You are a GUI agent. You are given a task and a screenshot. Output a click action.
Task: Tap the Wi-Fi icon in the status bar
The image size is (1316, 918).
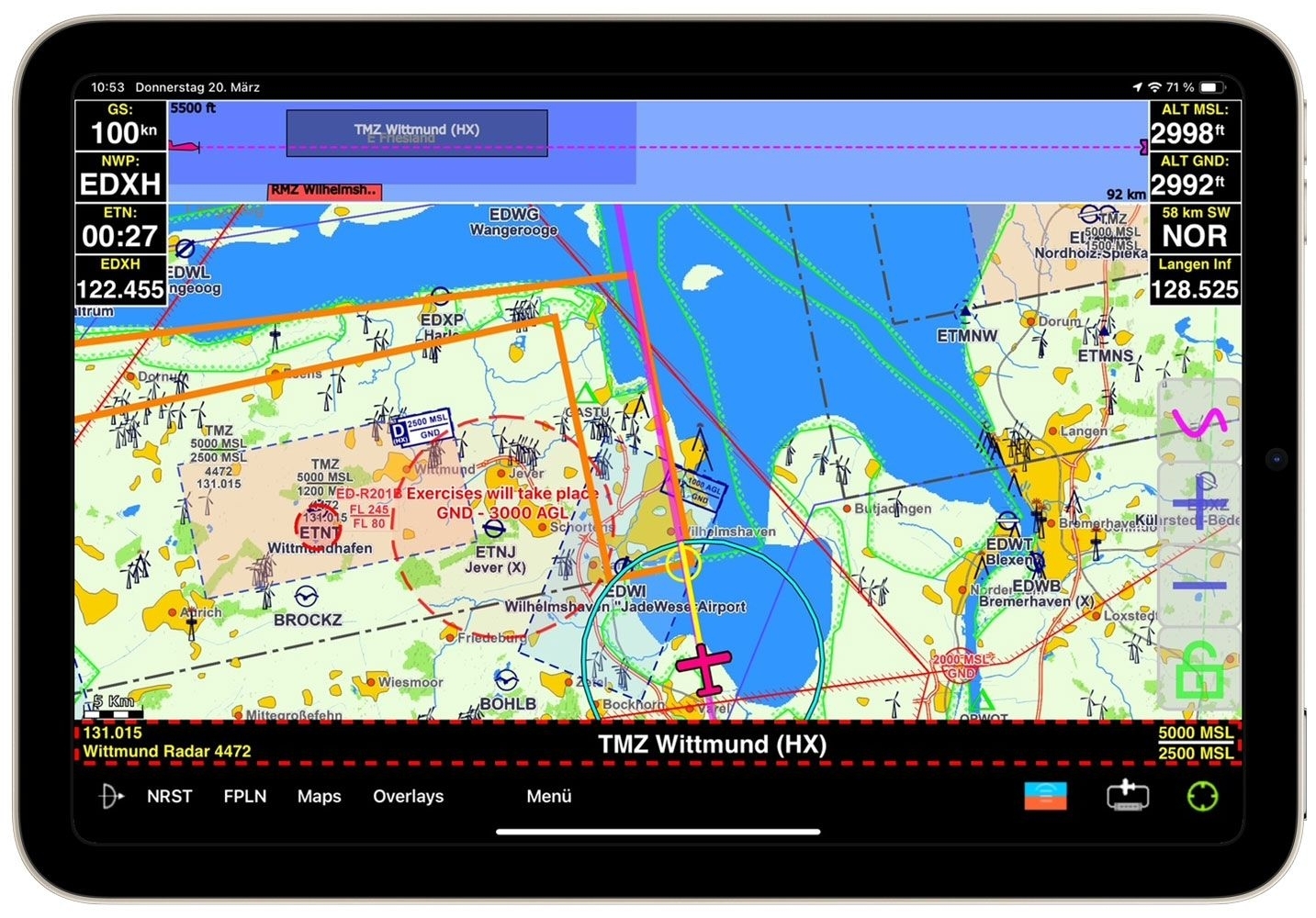coord(1153,86)
